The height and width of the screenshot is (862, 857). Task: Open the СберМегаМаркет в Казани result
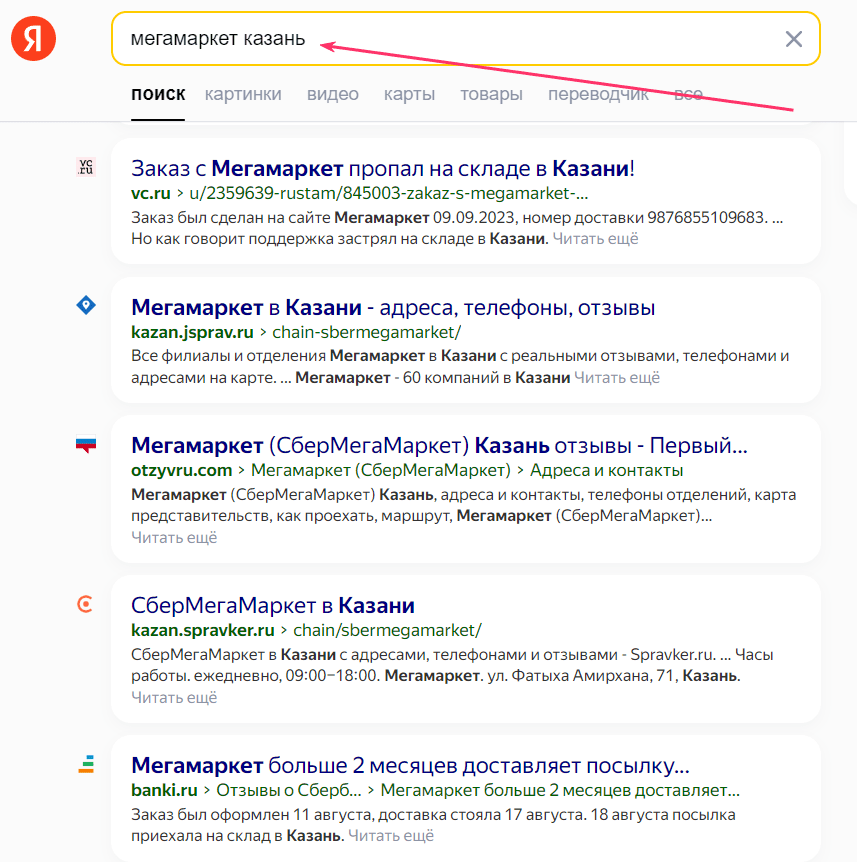(x=273, y=605)
